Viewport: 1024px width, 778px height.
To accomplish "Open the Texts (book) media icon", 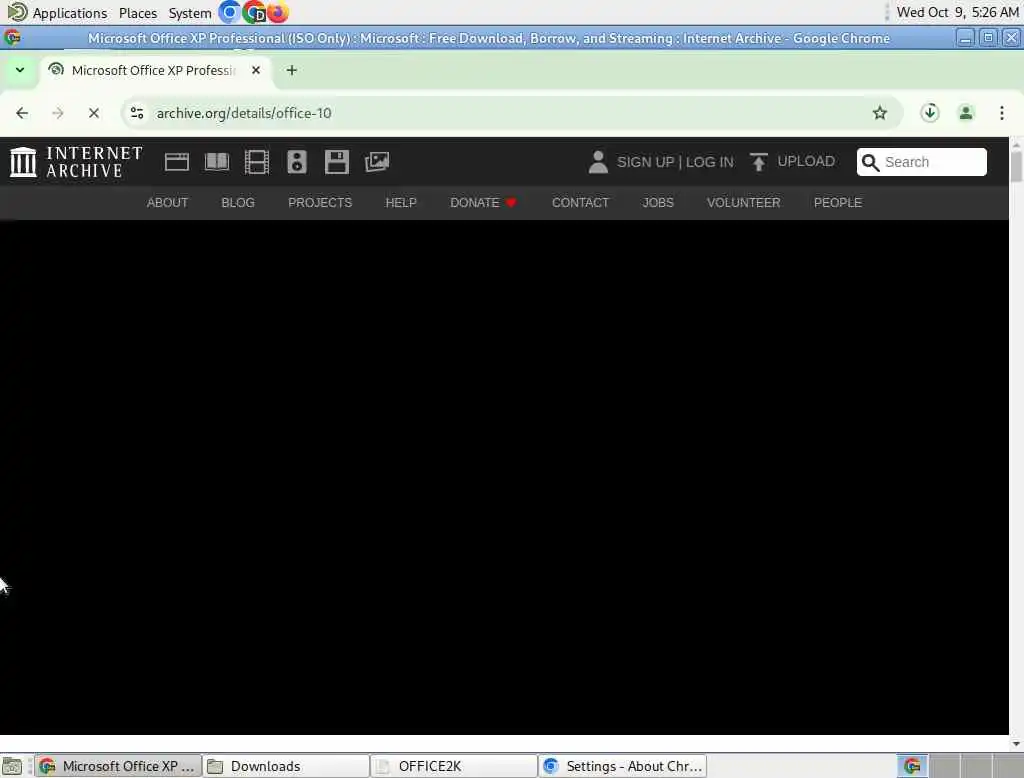I will click(217, 162).
